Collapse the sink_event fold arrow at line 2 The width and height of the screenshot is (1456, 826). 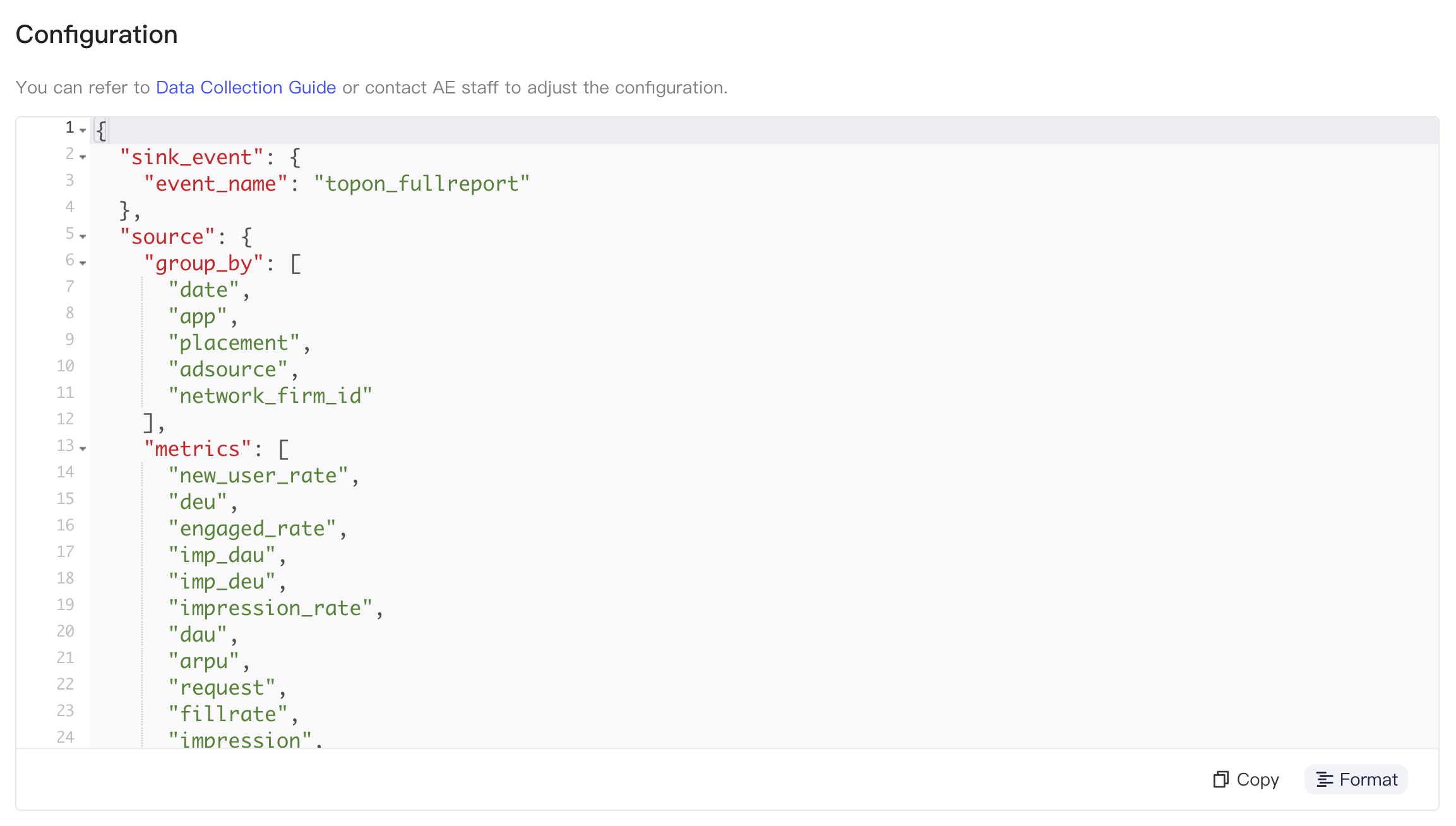[x=83, y=157]
